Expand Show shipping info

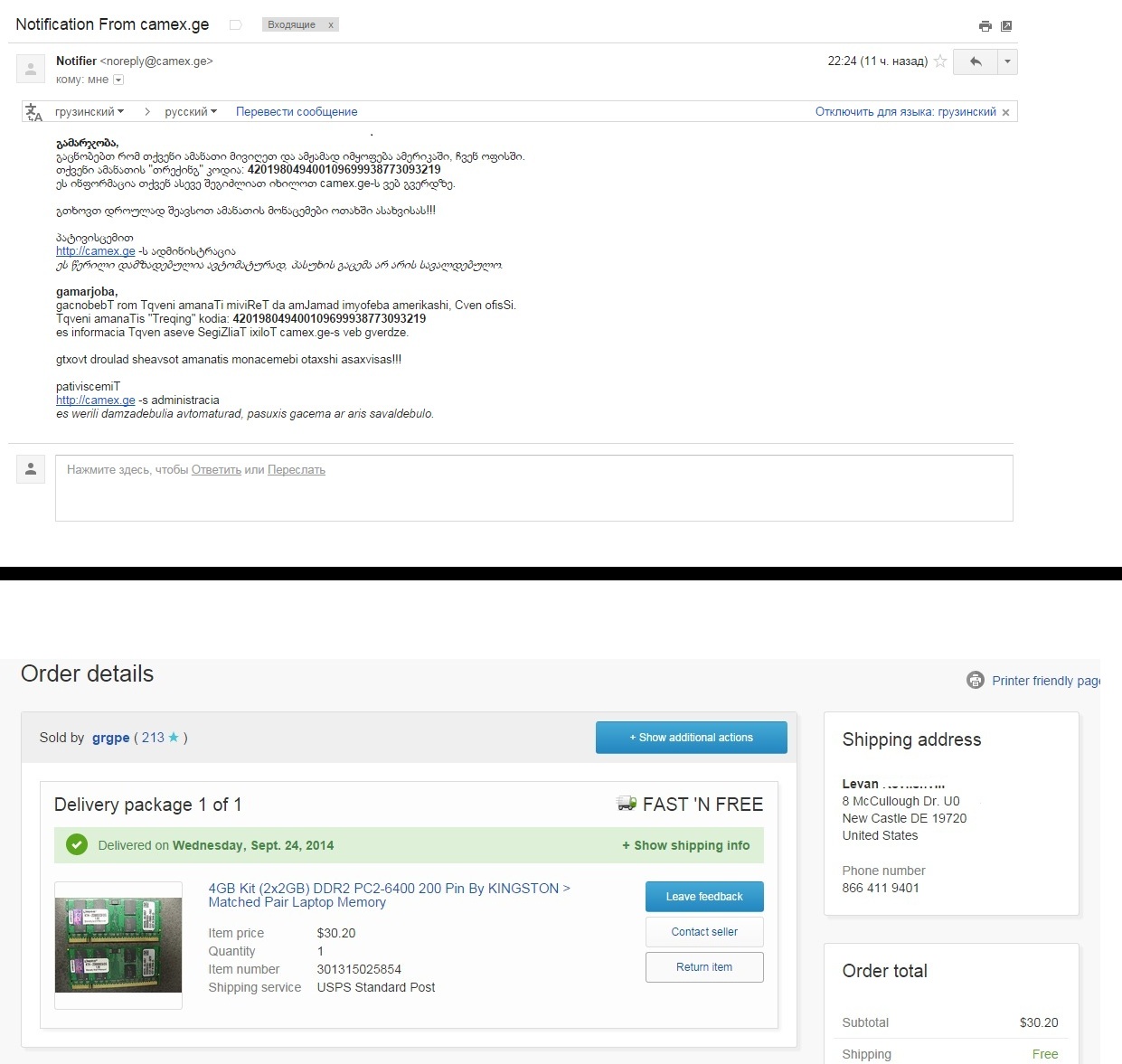[685, 845]
